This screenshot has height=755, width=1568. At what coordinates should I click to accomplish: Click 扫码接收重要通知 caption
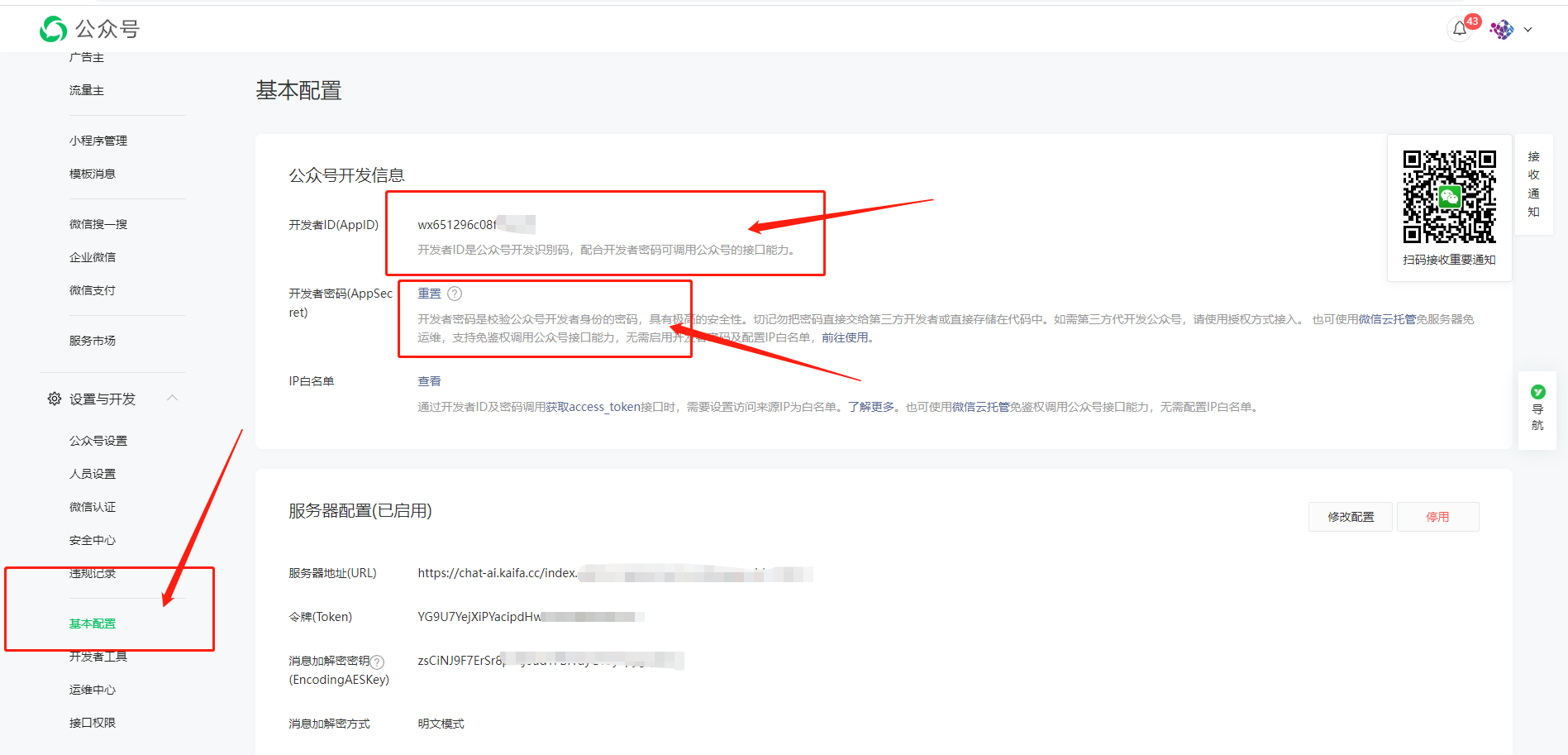coord(1449,260)
